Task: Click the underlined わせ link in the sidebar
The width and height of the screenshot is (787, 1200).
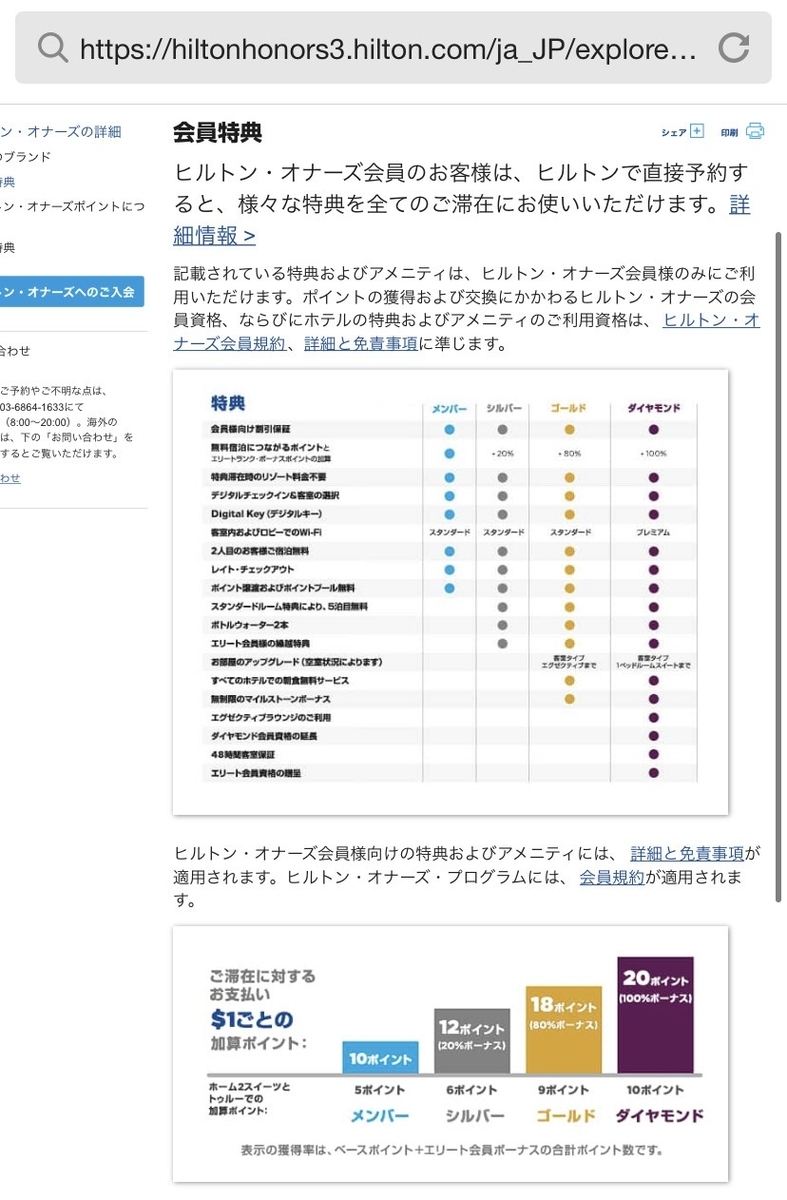Action: coord(10,478)
